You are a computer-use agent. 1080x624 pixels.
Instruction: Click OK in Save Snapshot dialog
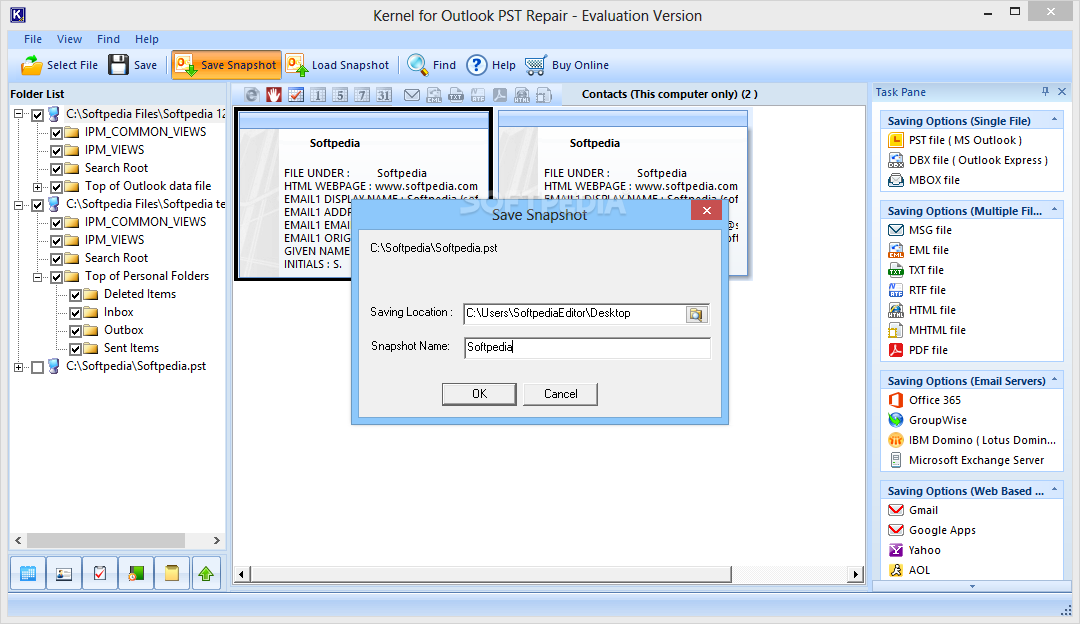479,394
